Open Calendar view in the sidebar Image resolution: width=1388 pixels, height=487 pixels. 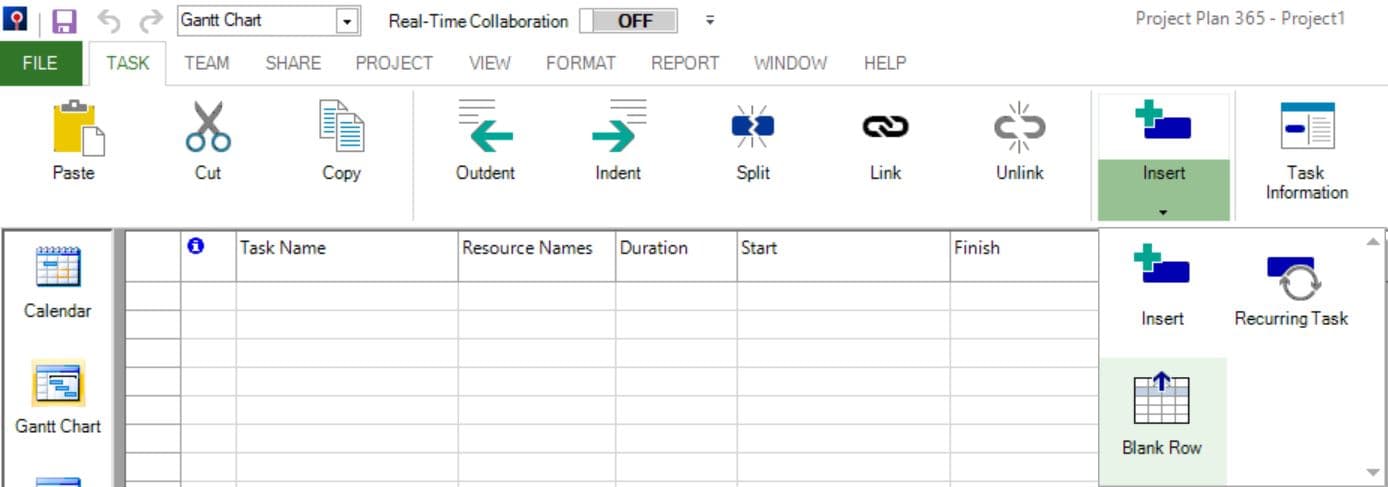(x=58, y=283)
